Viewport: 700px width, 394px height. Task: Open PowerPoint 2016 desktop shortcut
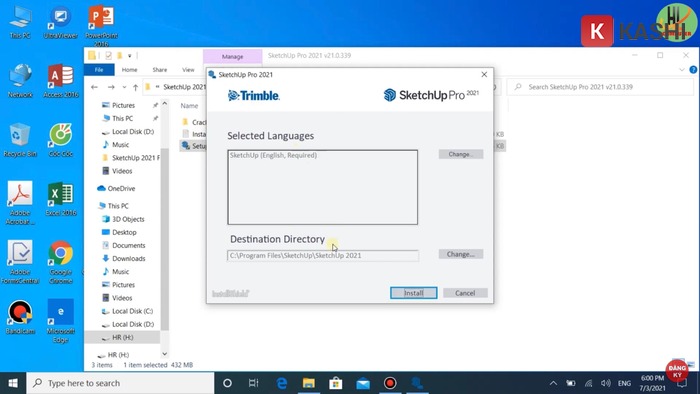101,26
